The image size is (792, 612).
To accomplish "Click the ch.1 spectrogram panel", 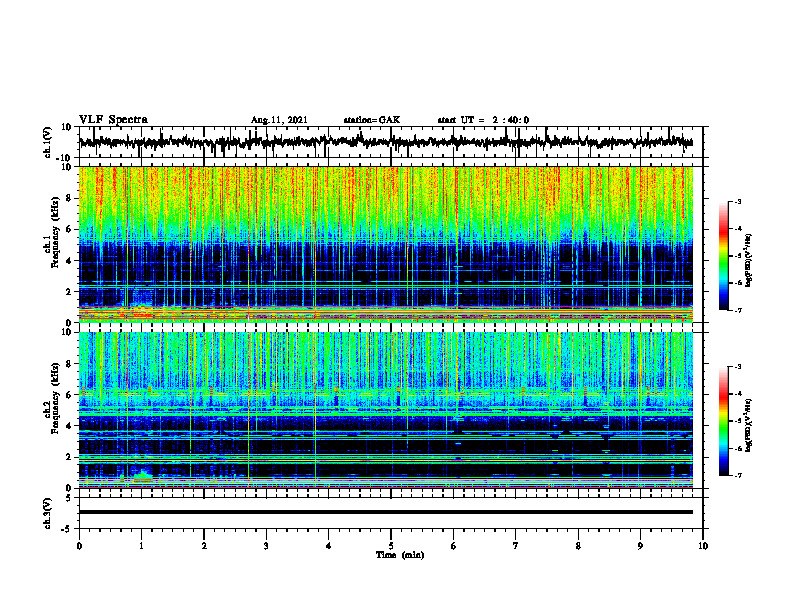I will click(386, 244).
